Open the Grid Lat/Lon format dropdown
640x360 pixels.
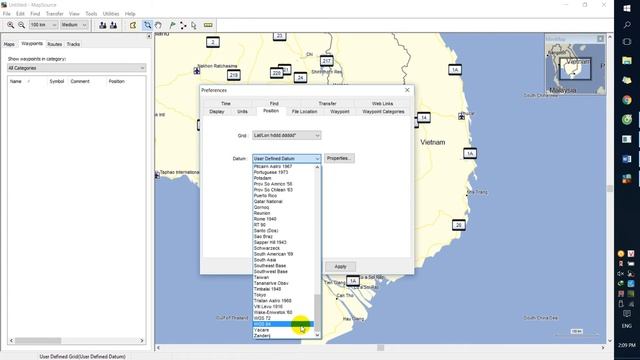[287, 135]
